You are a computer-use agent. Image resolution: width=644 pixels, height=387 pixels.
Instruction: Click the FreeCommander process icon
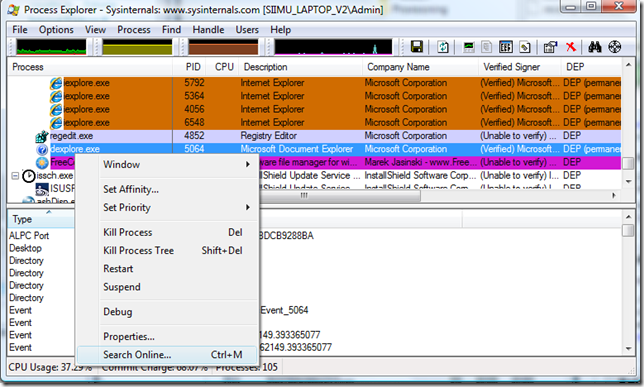click(42, 163)
